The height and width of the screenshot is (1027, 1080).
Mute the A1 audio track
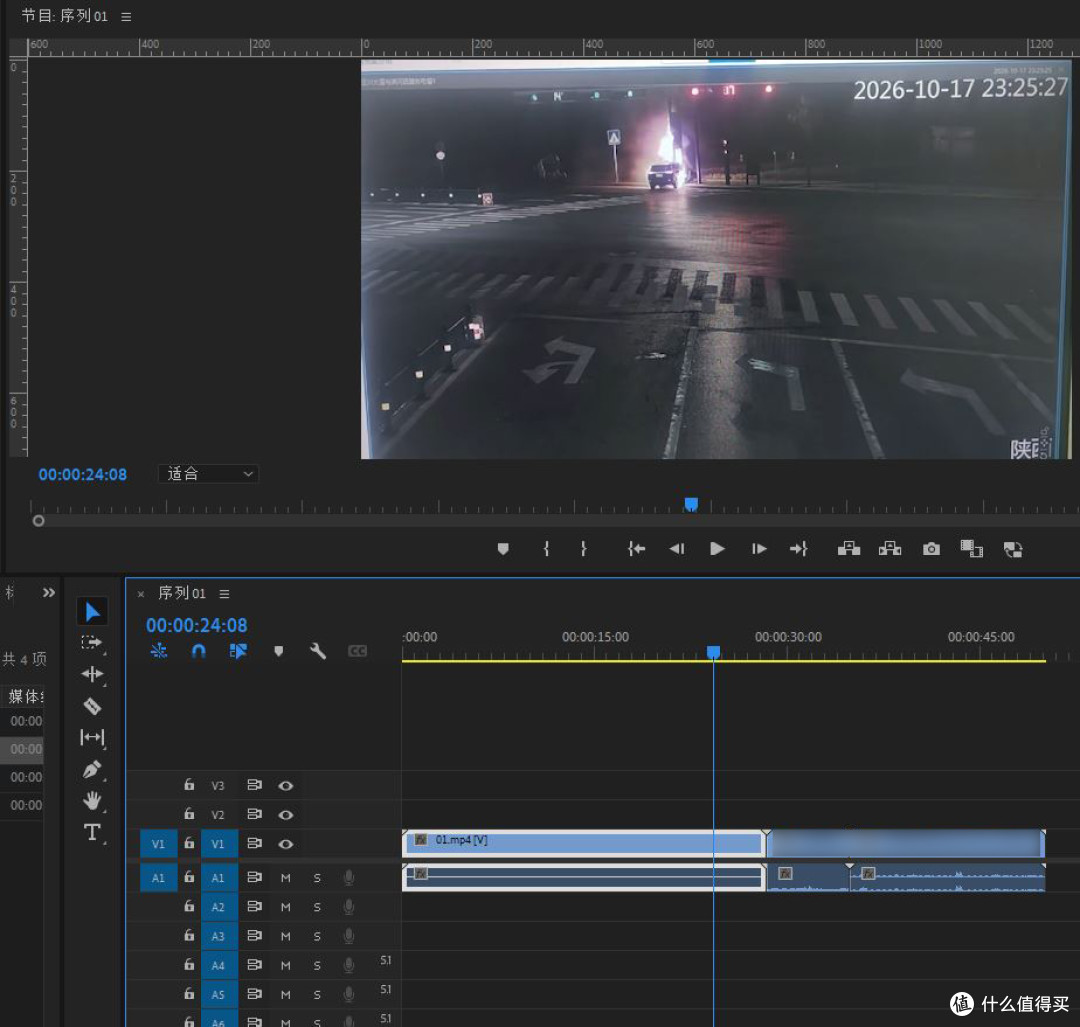[x=285, y=878]
